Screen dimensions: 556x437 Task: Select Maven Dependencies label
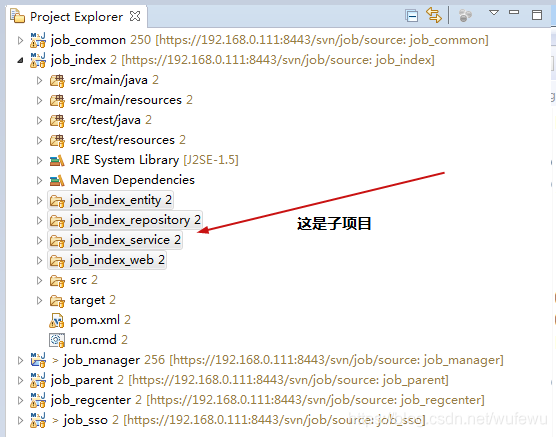pyautogui.click(x=132, y=180)
